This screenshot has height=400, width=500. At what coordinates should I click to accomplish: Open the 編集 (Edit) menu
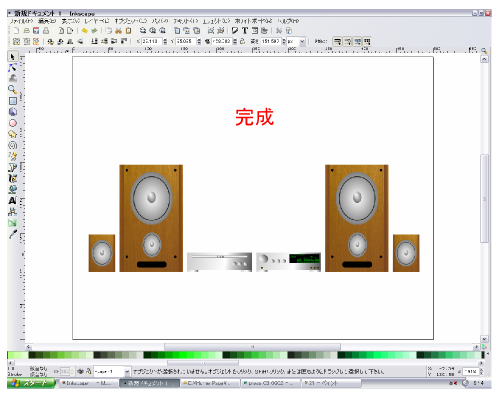[47, 21]
